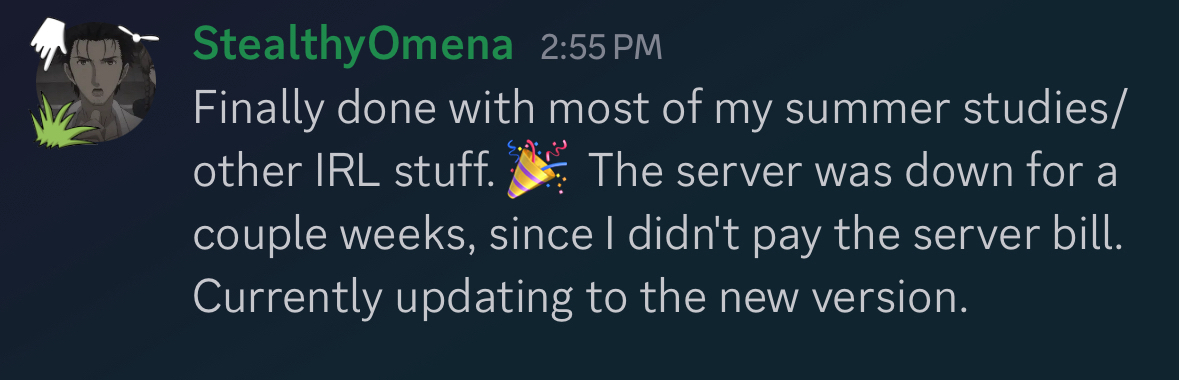
Task: Click the word "Currently" in the message
Action: [x=288, y=300]
